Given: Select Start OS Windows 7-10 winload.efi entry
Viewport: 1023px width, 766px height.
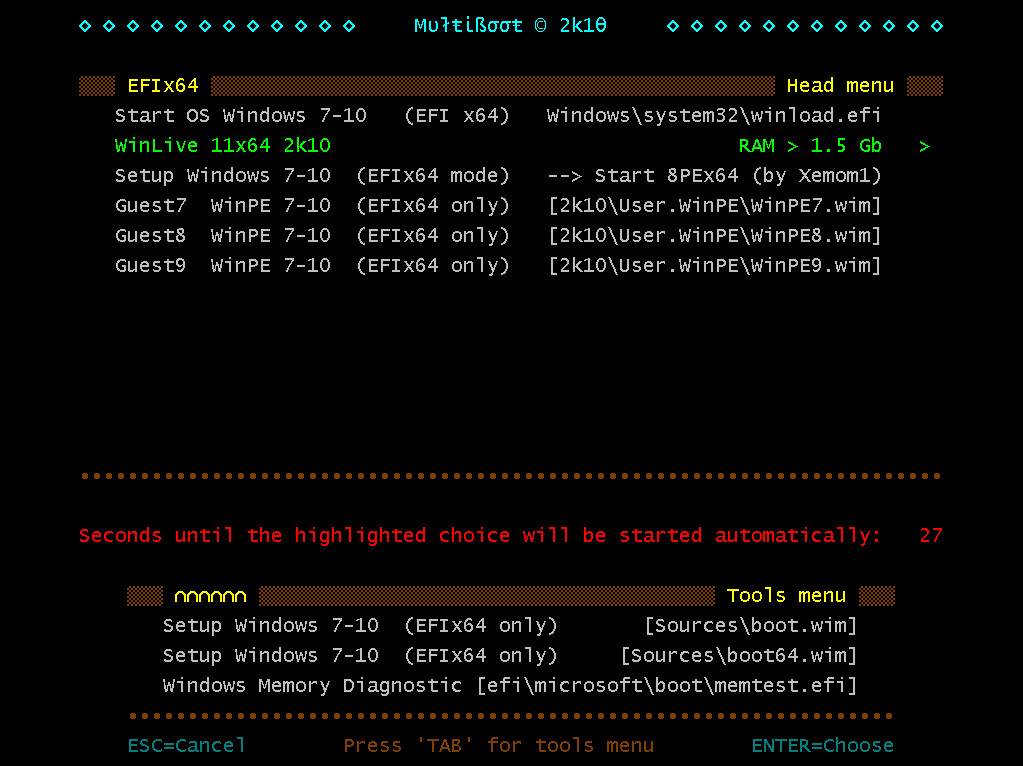Looking at the screenshot, I should (x=498, y=115).
